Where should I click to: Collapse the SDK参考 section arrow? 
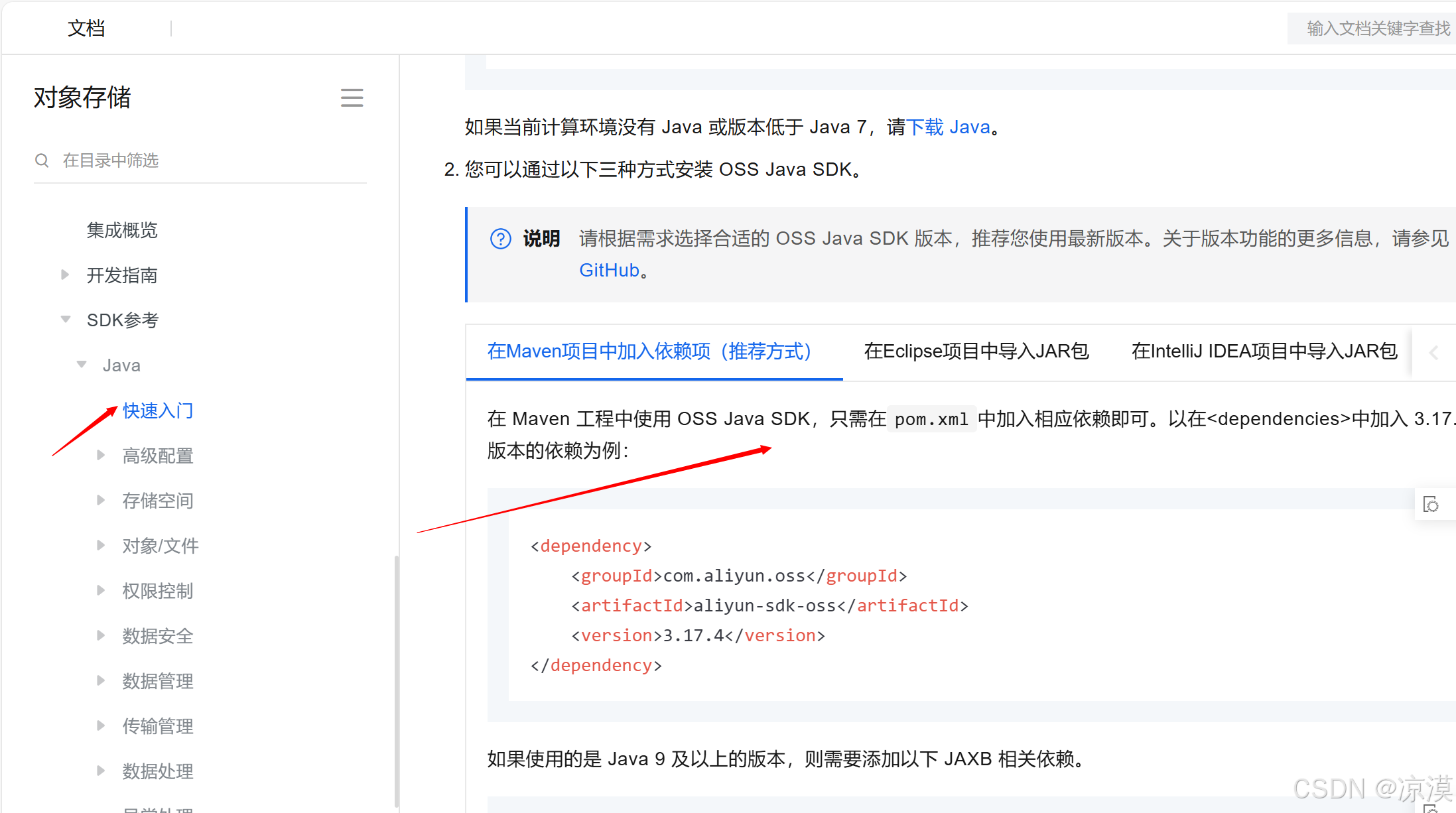tap(65, 320)
